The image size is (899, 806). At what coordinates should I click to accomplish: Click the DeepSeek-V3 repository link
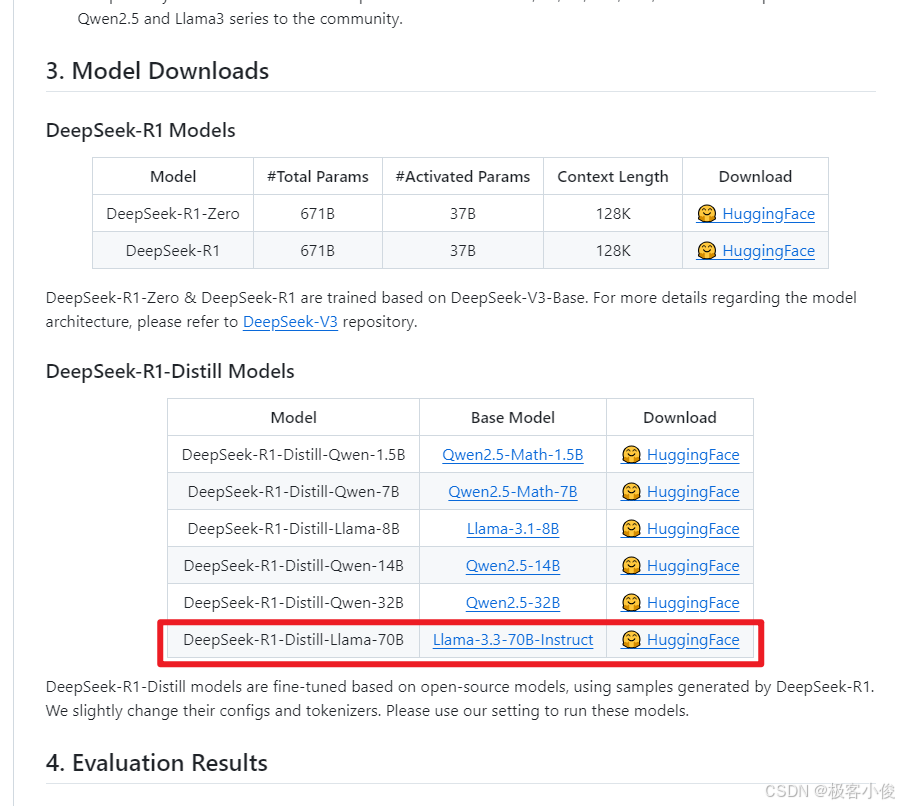(290, 322)
